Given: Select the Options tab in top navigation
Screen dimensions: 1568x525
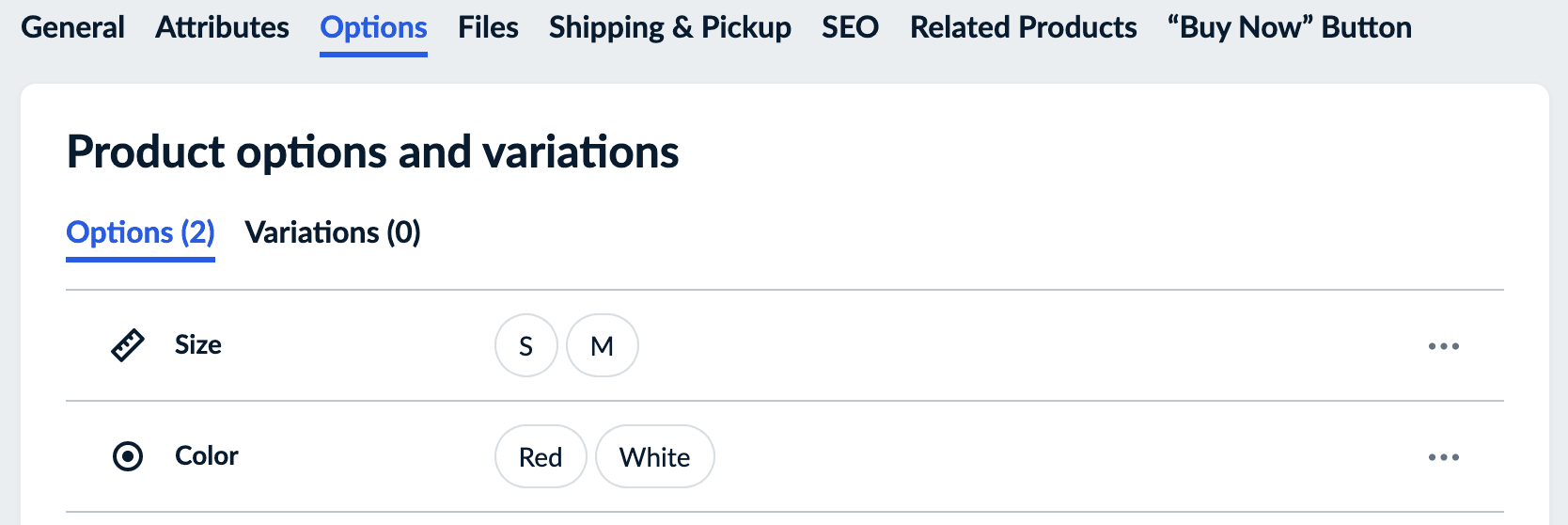Looking at the screenshot, I should 373,27.
